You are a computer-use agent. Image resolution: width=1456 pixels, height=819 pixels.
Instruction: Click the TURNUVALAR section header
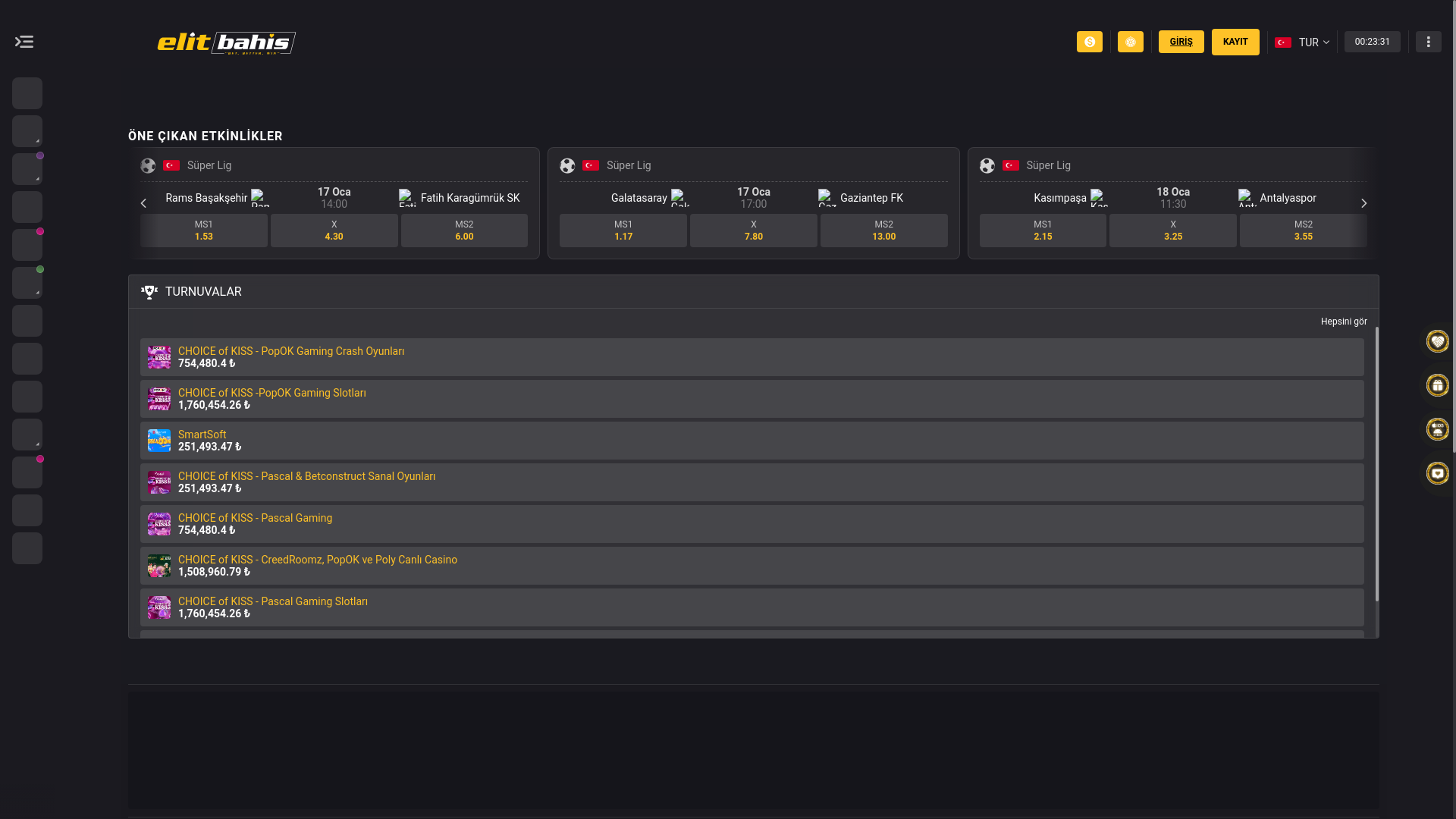coord(754,292)
